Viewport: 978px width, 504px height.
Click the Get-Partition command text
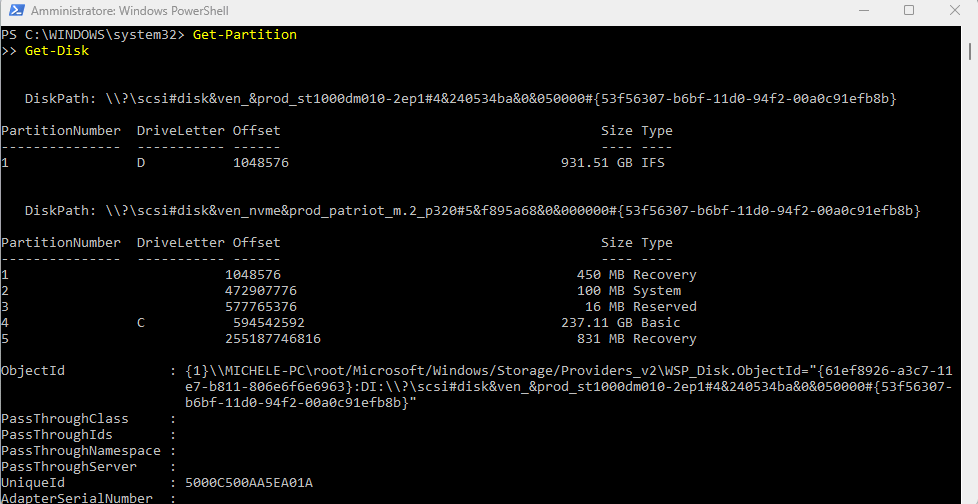pyautogui.click(x=244, y=35)
